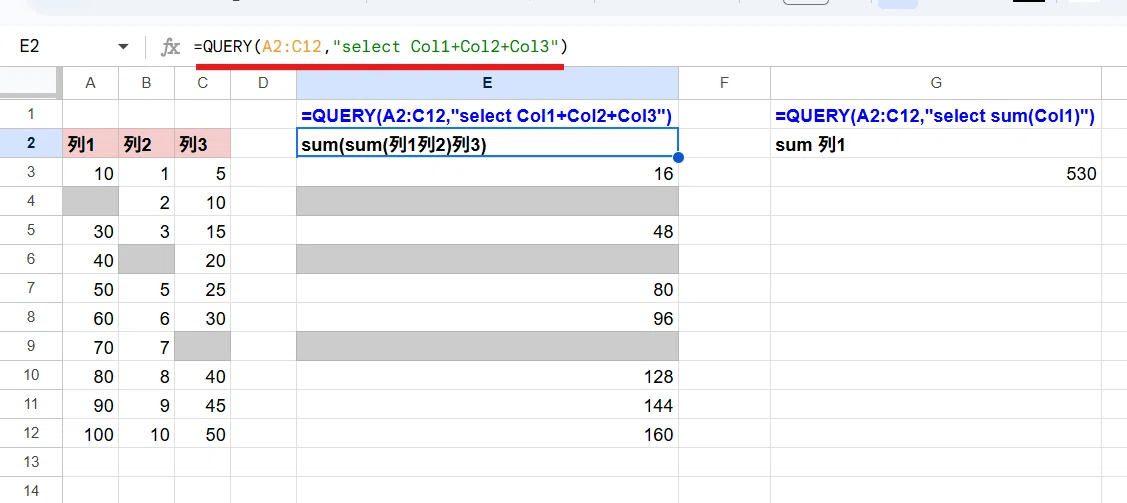This screenshot has width=1127, height=503.
Task: Click gray cell E4
Action: (x=487, y=202)
